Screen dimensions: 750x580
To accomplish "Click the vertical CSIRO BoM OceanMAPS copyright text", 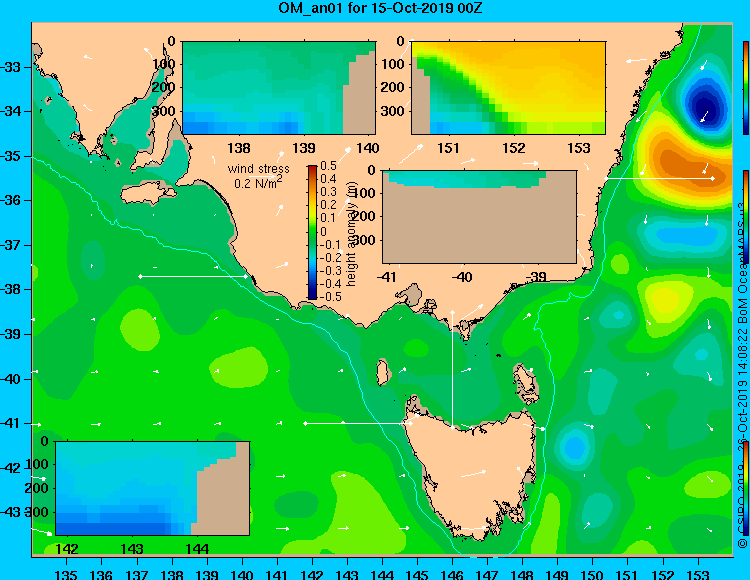I will pos(743,375).
